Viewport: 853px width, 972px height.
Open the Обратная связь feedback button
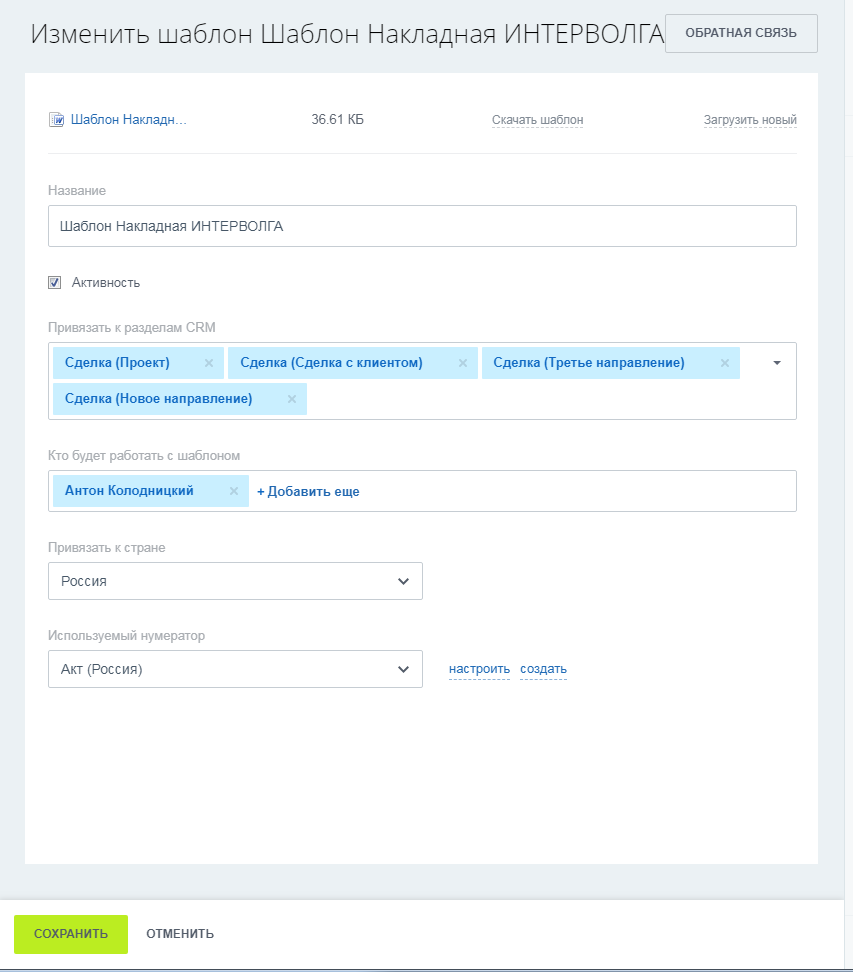click(x=741, y=33)
